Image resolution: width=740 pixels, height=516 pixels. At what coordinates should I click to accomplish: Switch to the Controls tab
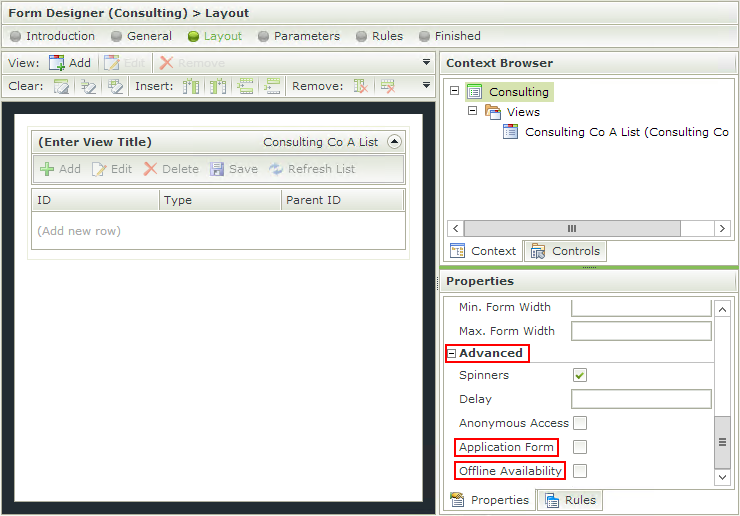pos(565,251)
